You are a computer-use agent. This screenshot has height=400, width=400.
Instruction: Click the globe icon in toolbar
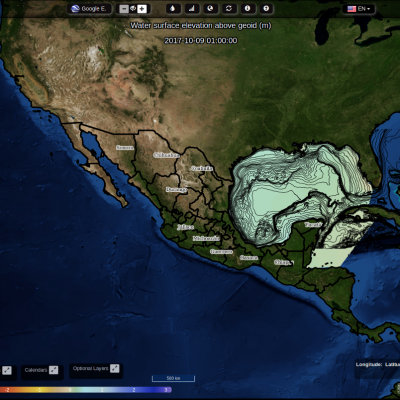tap(210, 9)
